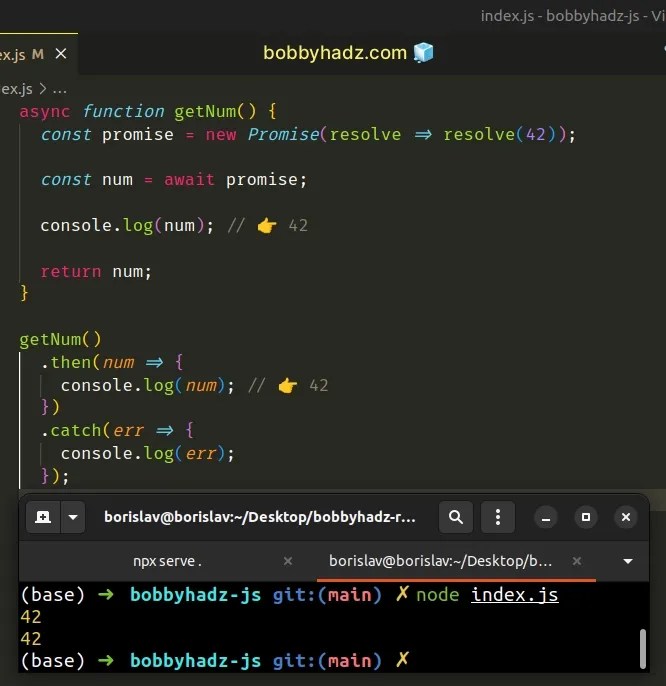666x686 pixels.
Task: Click 'await' keyword in code
Action: pyautogui.click(x=189, y=180)
